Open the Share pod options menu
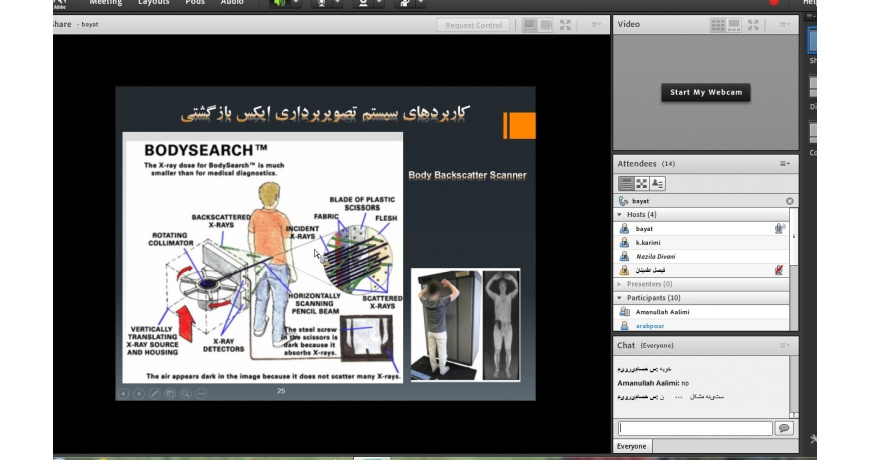Screen dimensions: 870x460 (x=596, y=25)
